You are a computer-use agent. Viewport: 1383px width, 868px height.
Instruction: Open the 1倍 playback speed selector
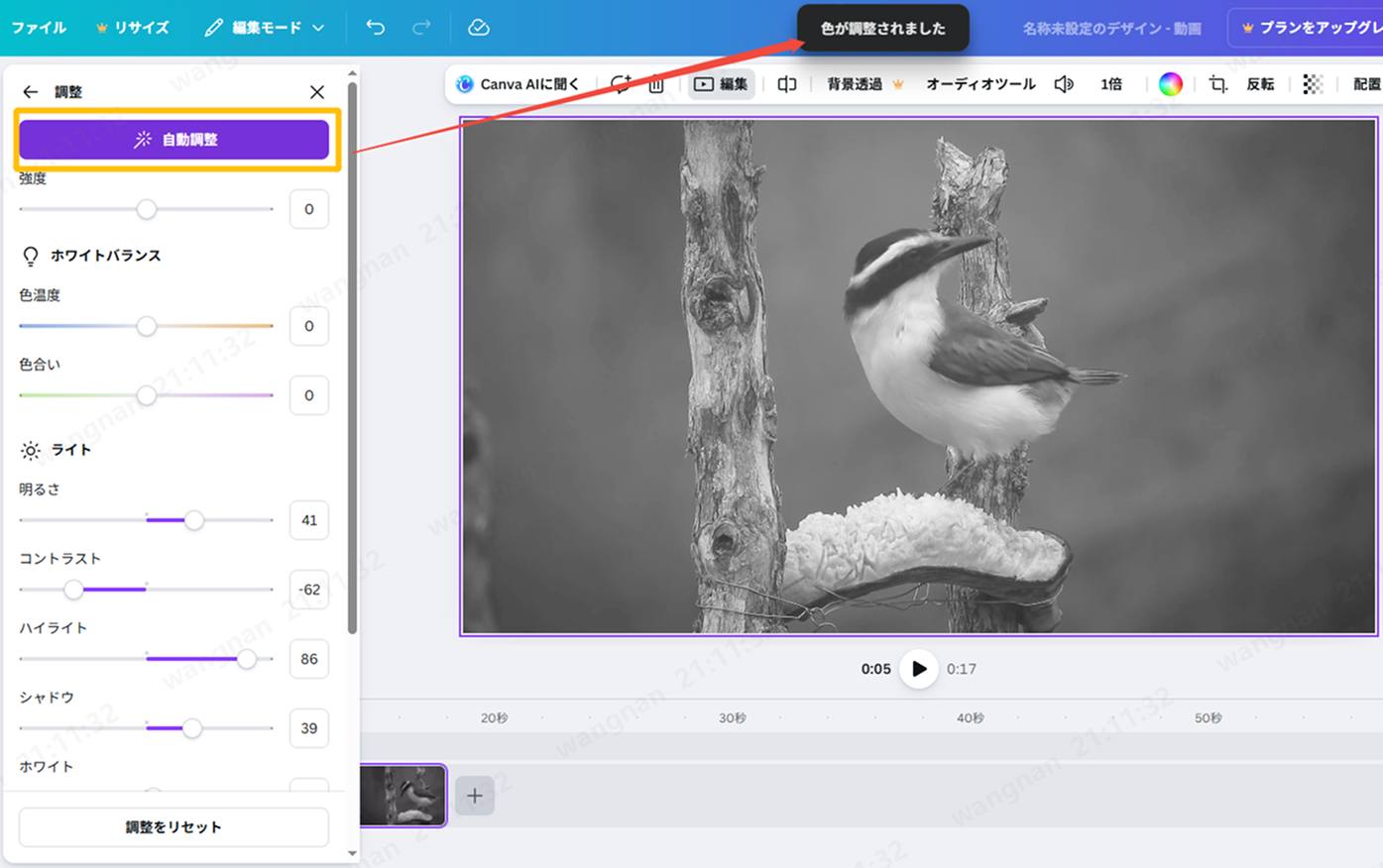point(1110,84)
